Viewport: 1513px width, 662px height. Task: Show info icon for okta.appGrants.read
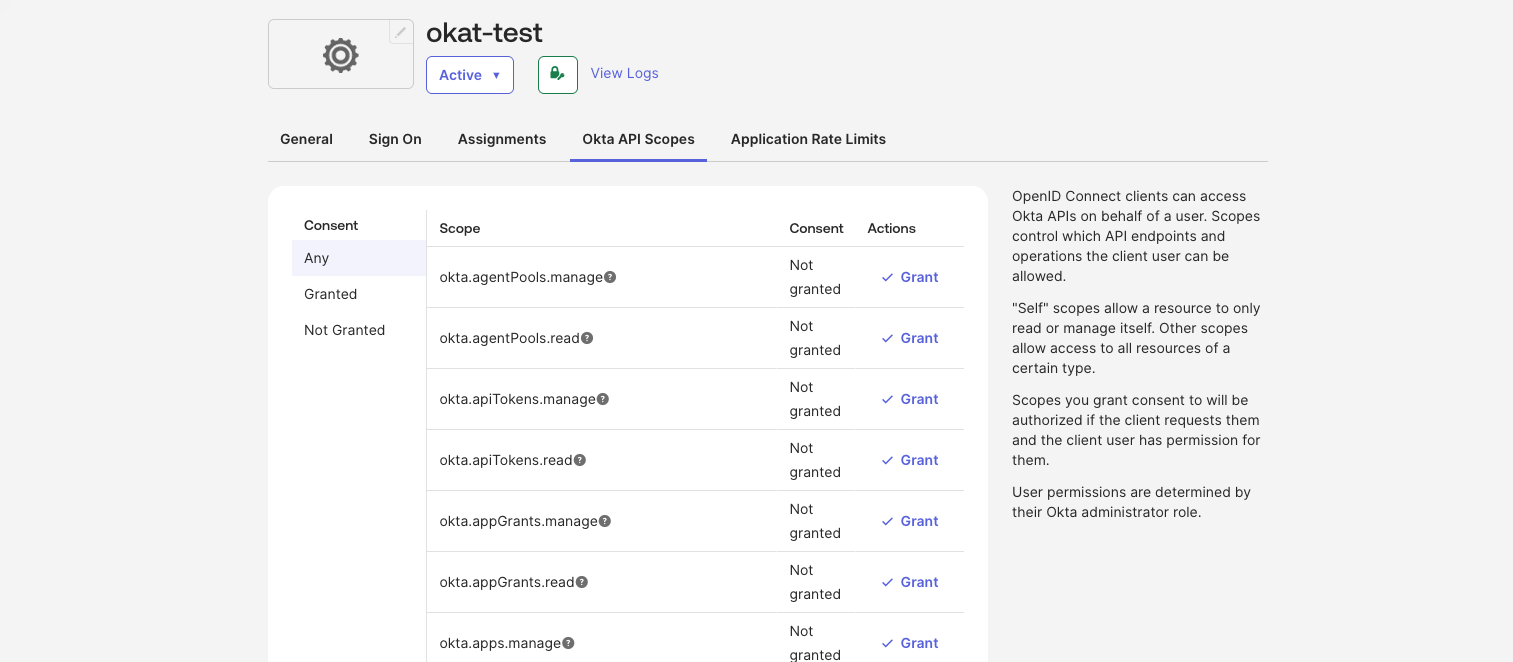tap(582, 582)
